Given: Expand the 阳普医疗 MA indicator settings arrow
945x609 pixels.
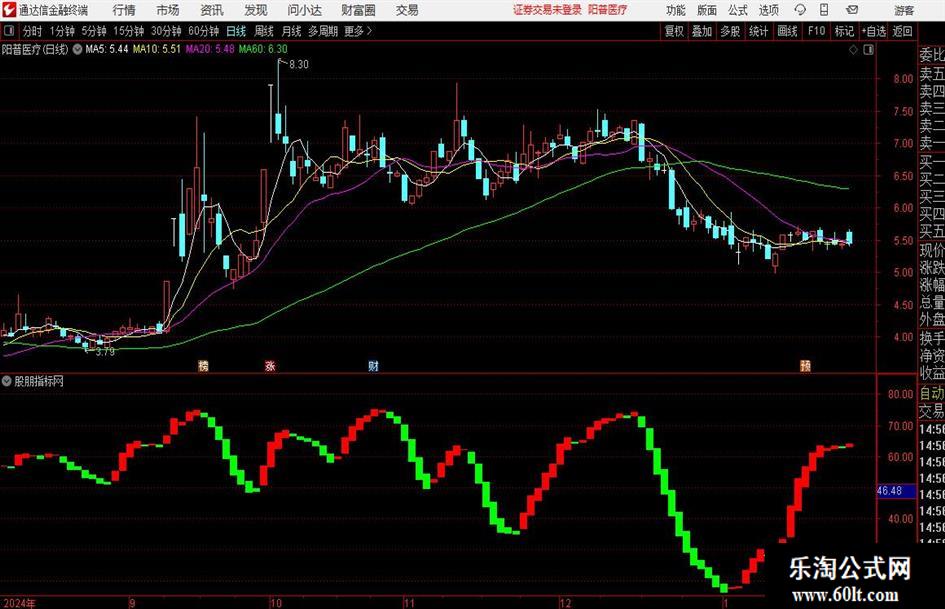Looking at the screenshot, I should pos(77,49).
